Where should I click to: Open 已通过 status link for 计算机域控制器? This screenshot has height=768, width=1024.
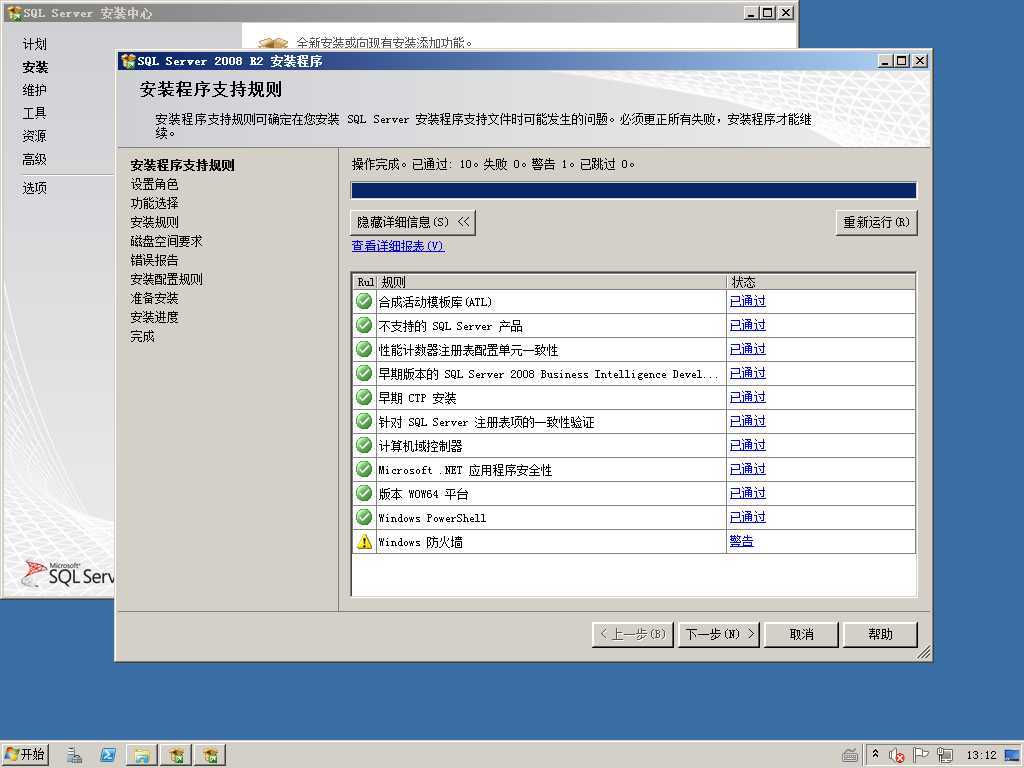[x=747, y=445]
